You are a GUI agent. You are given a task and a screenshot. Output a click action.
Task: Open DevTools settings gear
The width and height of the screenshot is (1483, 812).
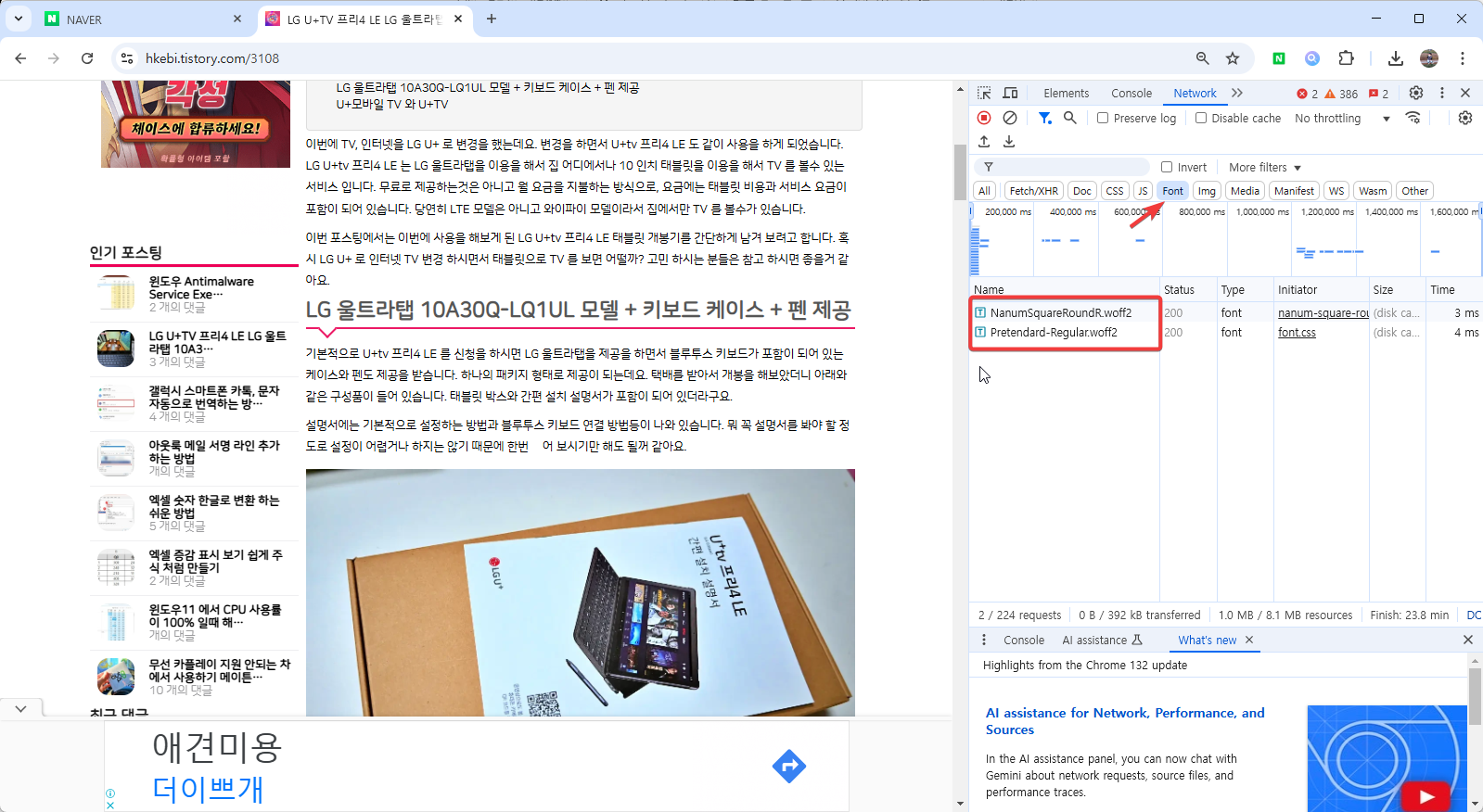(x=1416, y=93)
